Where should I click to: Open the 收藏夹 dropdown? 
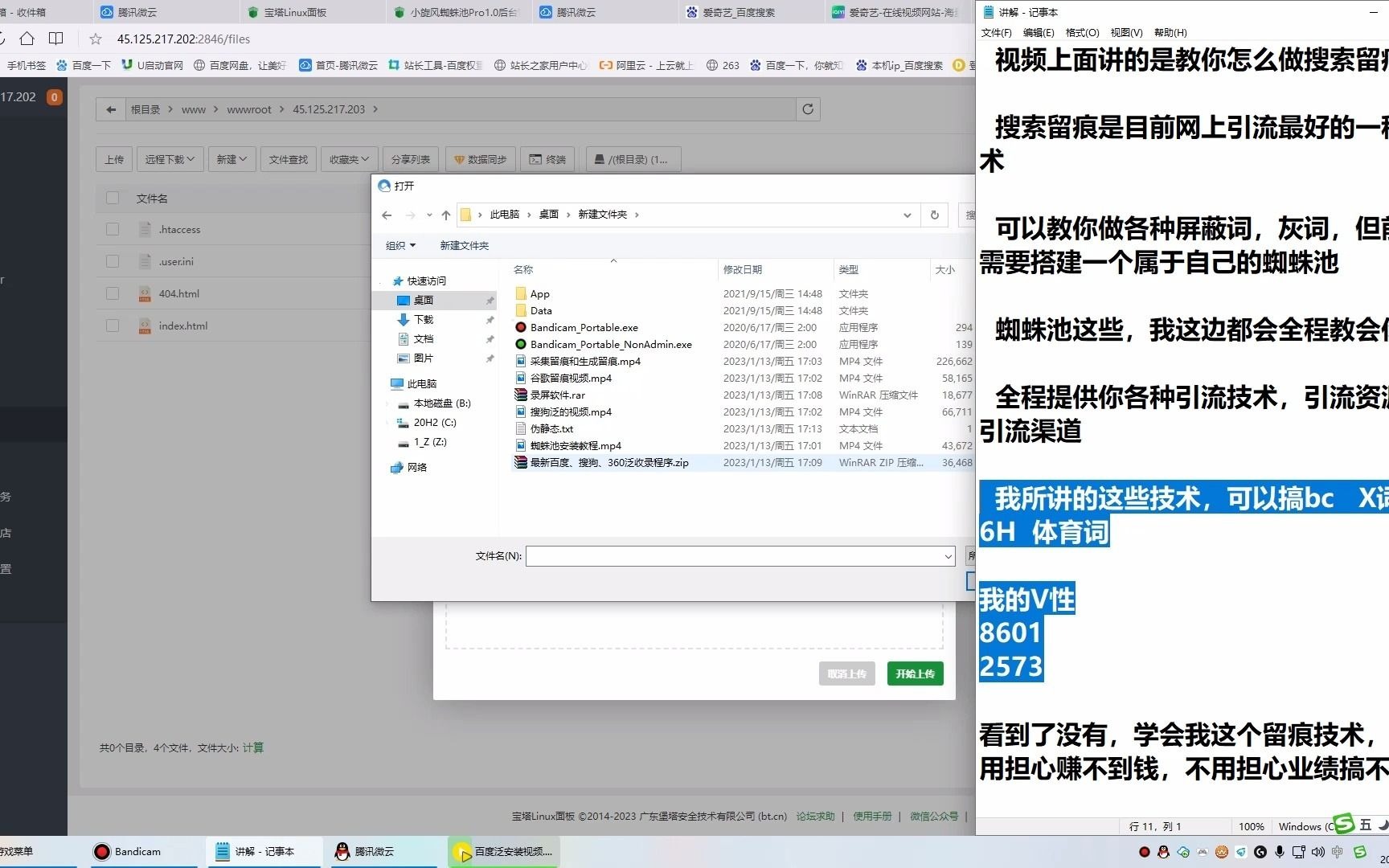click(349, 159)
